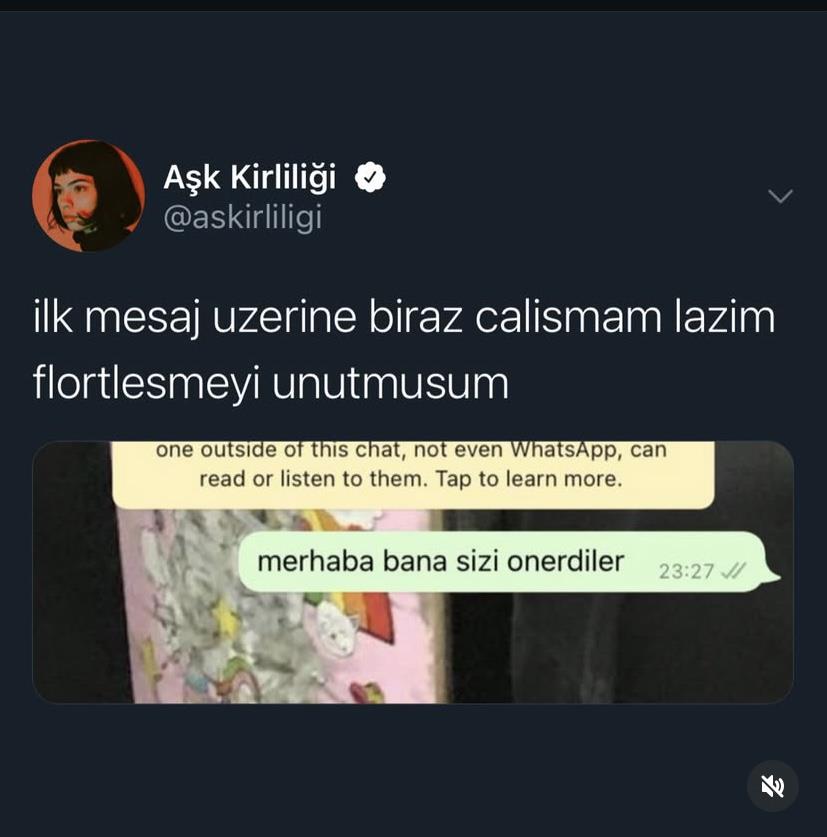This screenshot has height=837, width=827.
Task: Tap the yellow encryption notice banner
Action: (x=413, y=475)
